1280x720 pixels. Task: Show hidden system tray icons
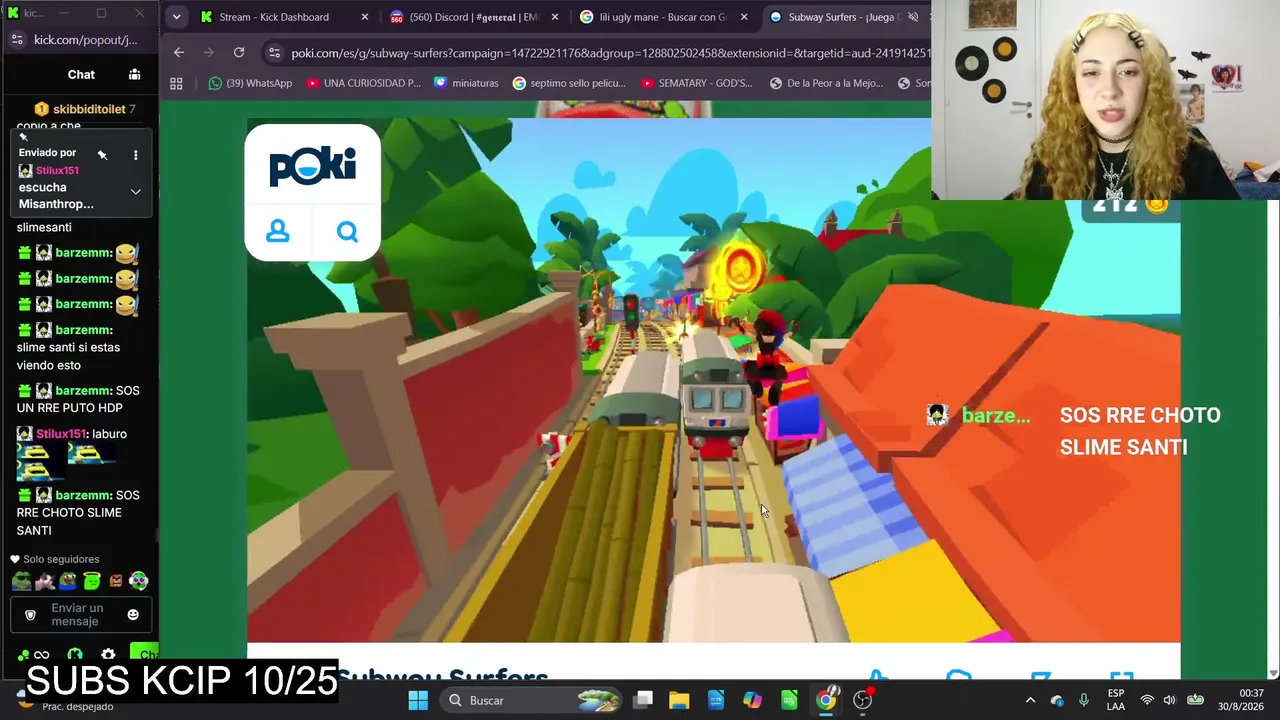1030,700
